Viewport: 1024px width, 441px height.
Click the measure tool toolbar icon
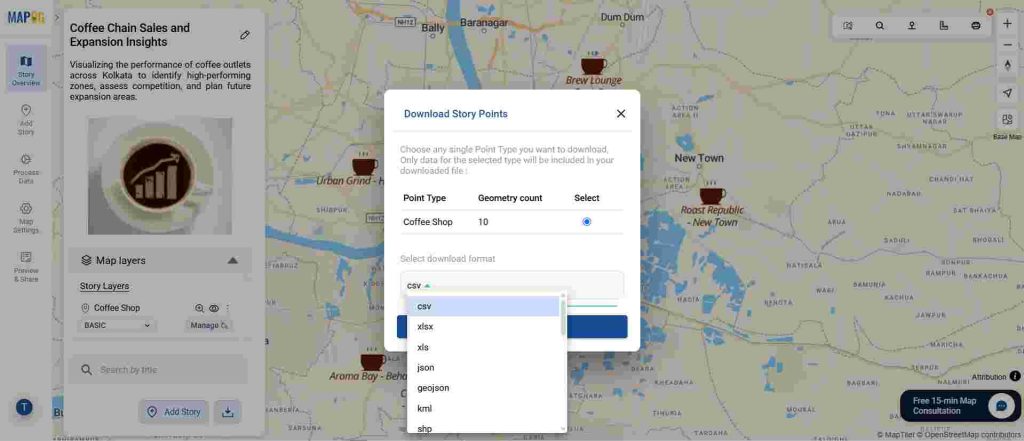[x=944, y=26]
